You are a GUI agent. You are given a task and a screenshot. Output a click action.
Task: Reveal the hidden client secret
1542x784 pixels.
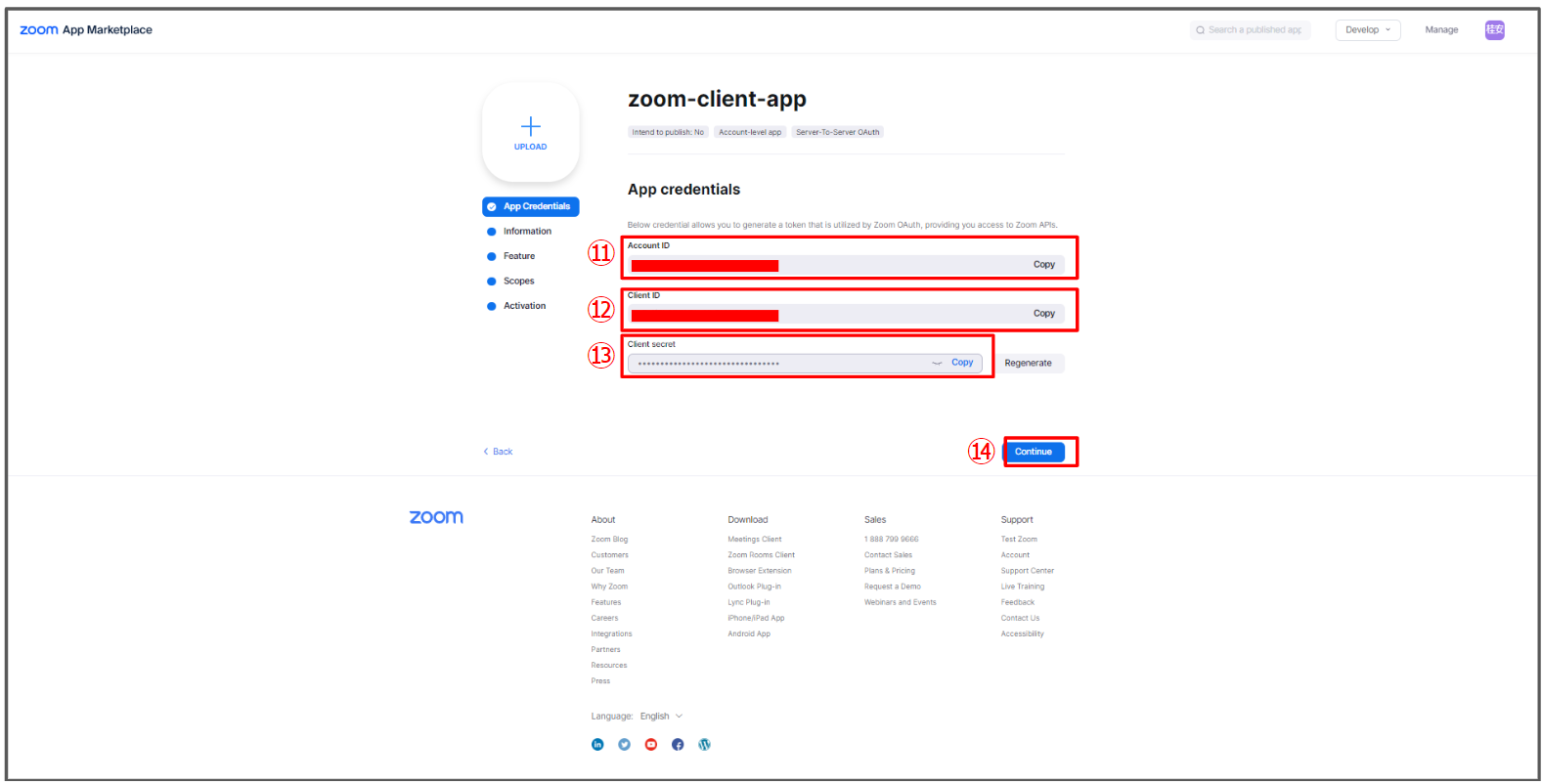pyautogui.click(x=937, y=363)
